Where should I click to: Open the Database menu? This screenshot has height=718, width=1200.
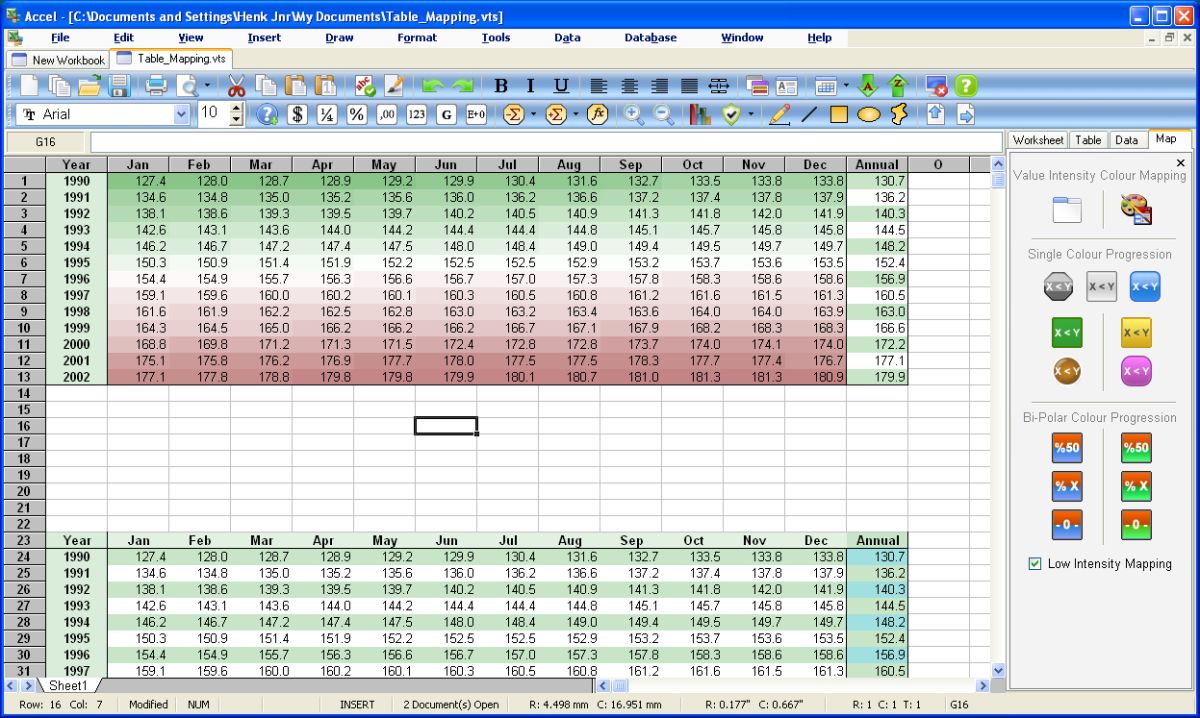click(x=650, y=37)
